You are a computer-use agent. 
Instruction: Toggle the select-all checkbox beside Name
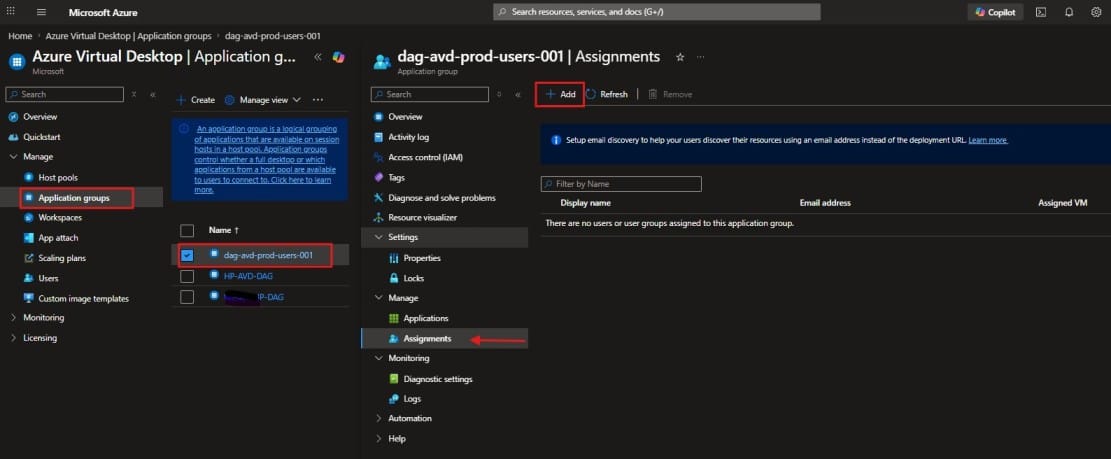click(187, 231)
